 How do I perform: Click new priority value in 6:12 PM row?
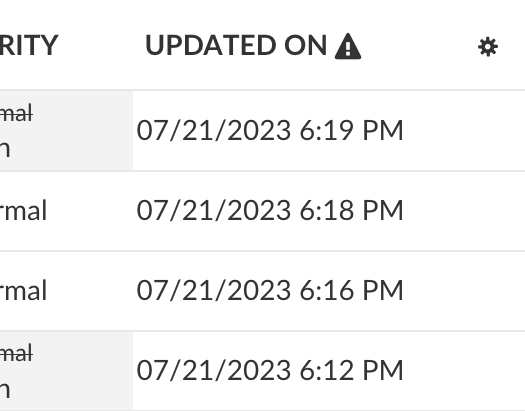point(5,390)
